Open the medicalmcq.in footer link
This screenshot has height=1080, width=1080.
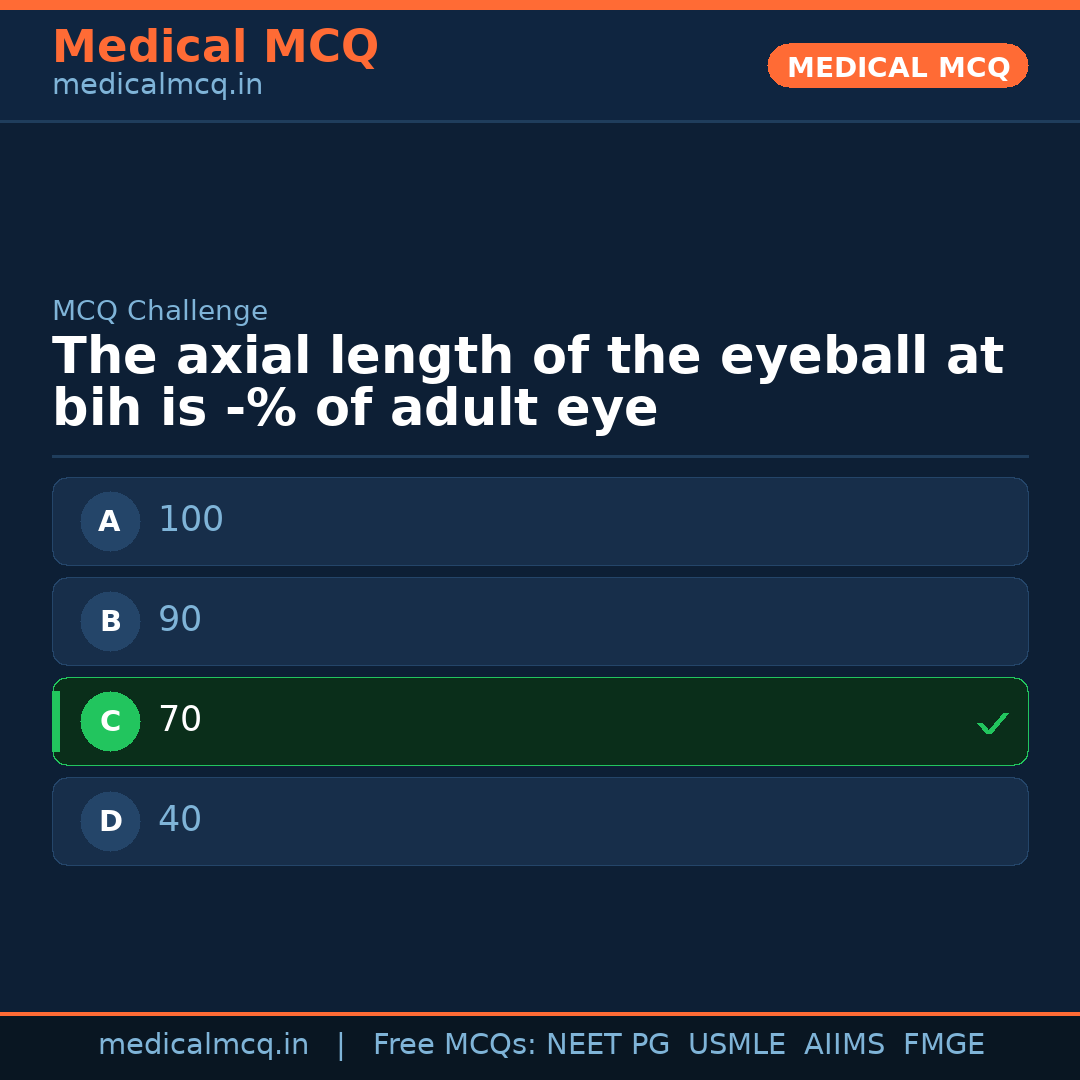[204, 1044]
